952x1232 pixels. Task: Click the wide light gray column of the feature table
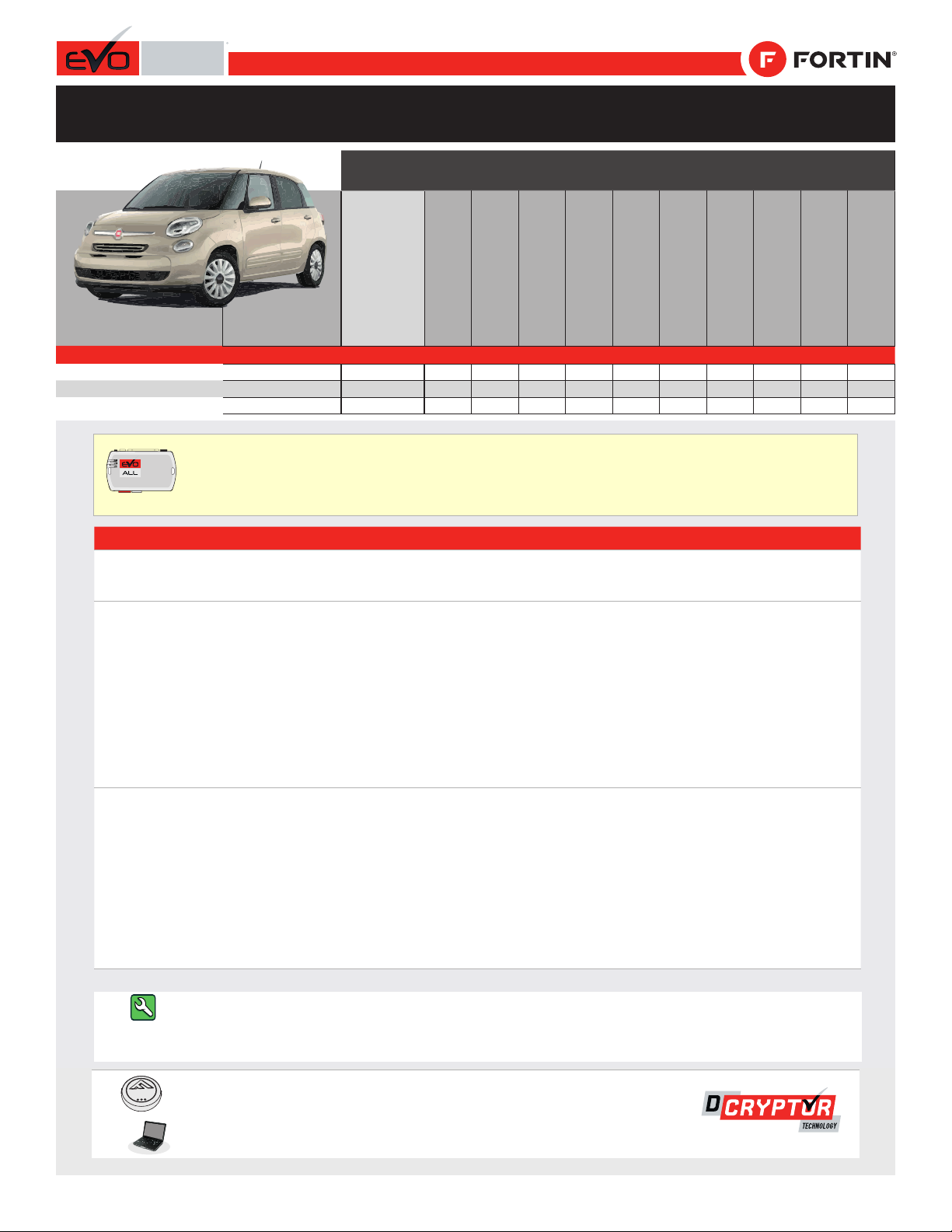click(x=383, y=268)
